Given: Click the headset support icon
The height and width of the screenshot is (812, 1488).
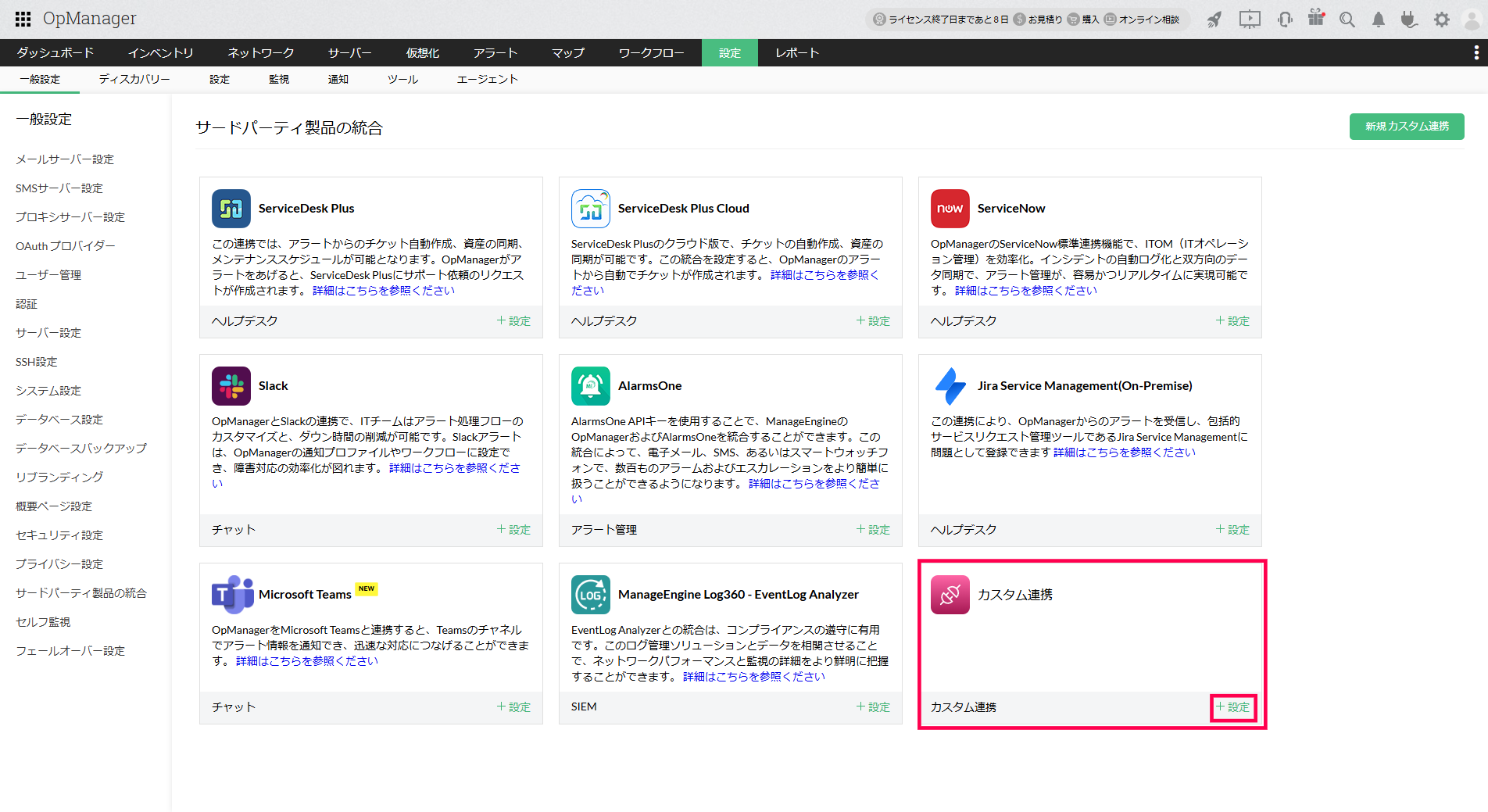Looking at the screenshot, I should coord(1285,20).
